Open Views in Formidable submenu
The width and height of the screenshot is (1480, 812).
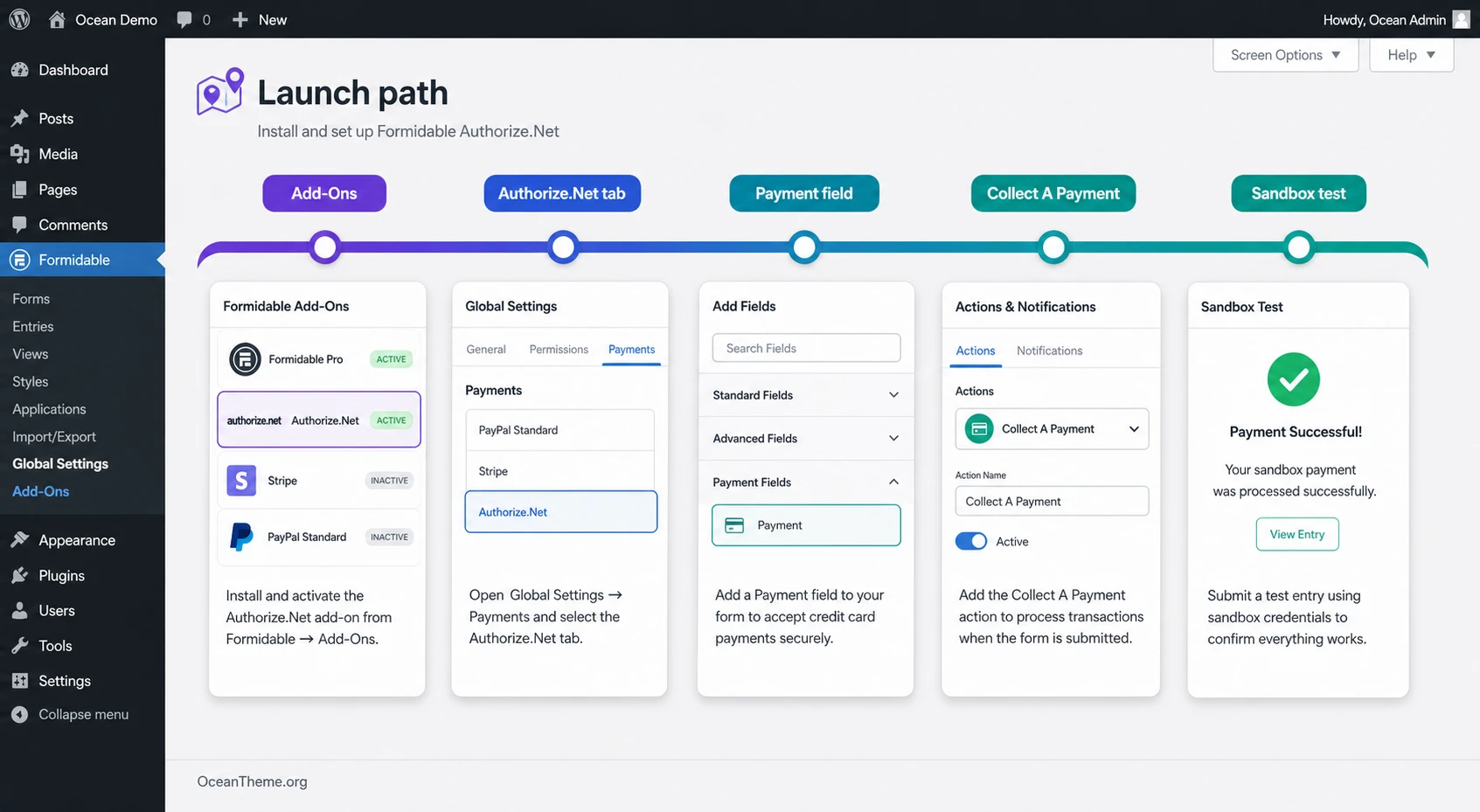click(31, 354)
